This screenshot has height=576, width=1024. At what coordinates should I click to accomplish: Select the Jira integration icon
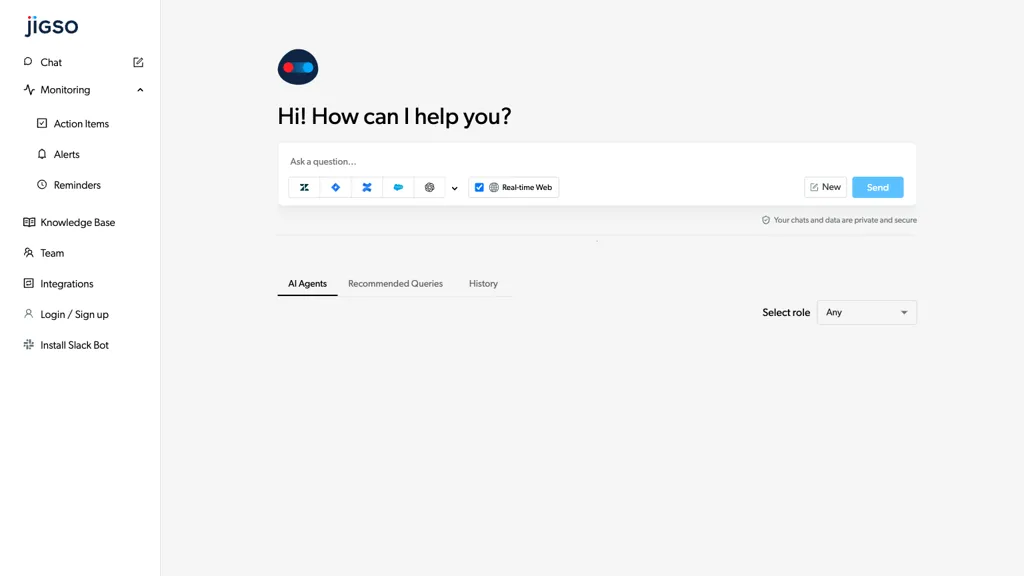[336, 187]
